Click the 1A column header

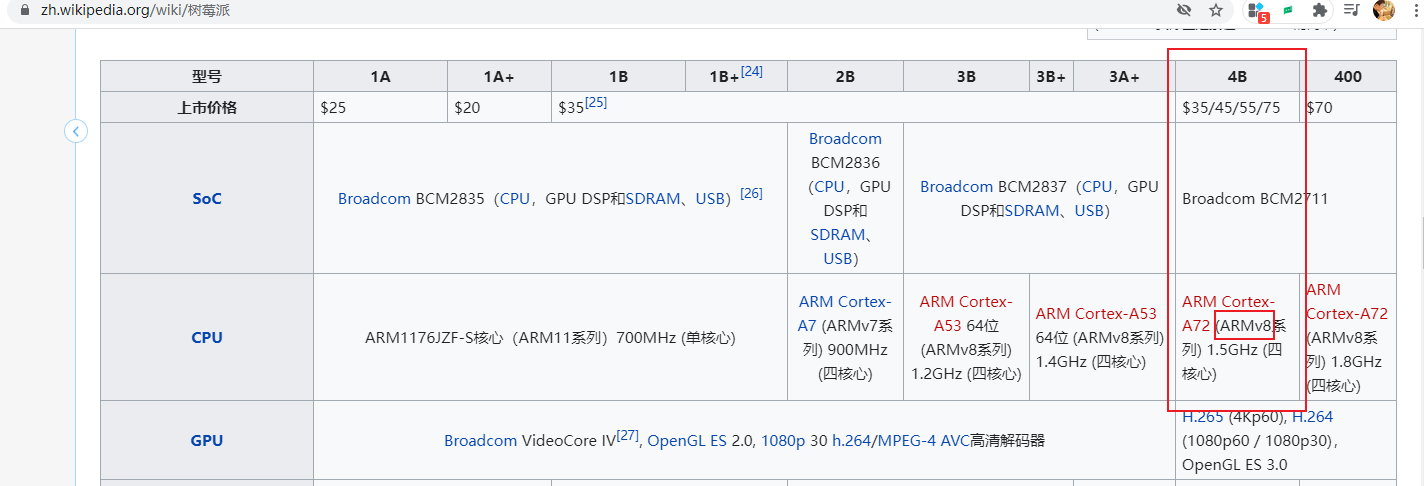[x=380, y=76]
